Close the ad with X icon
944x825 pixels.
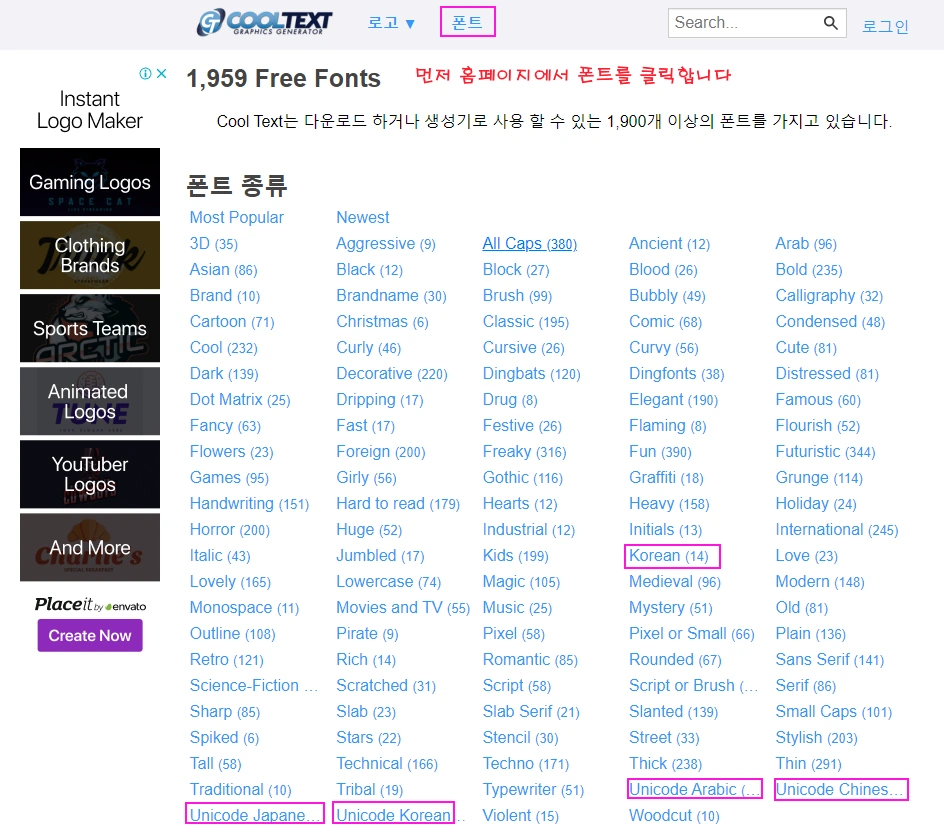coord(161,73)
